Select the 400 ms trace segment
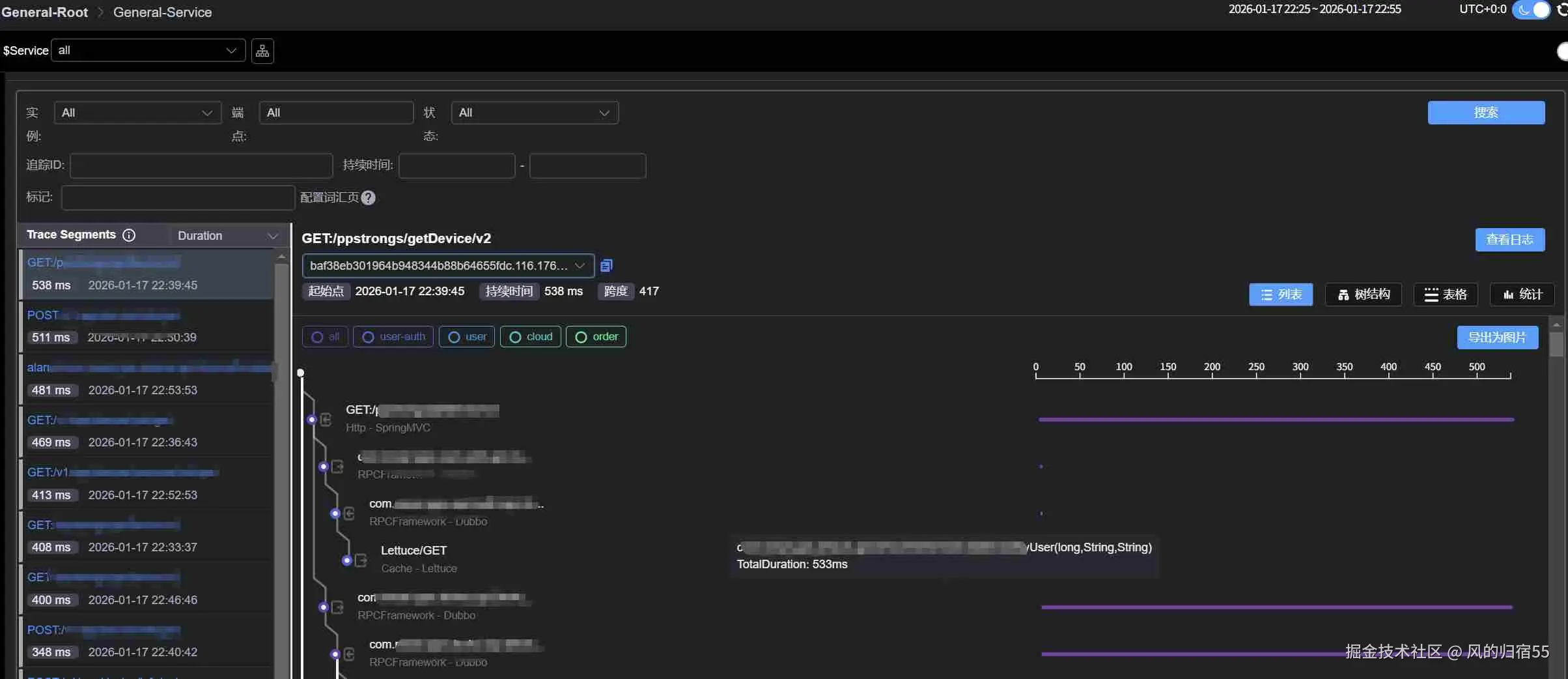Screen dimensions: 1568x679 147,588
